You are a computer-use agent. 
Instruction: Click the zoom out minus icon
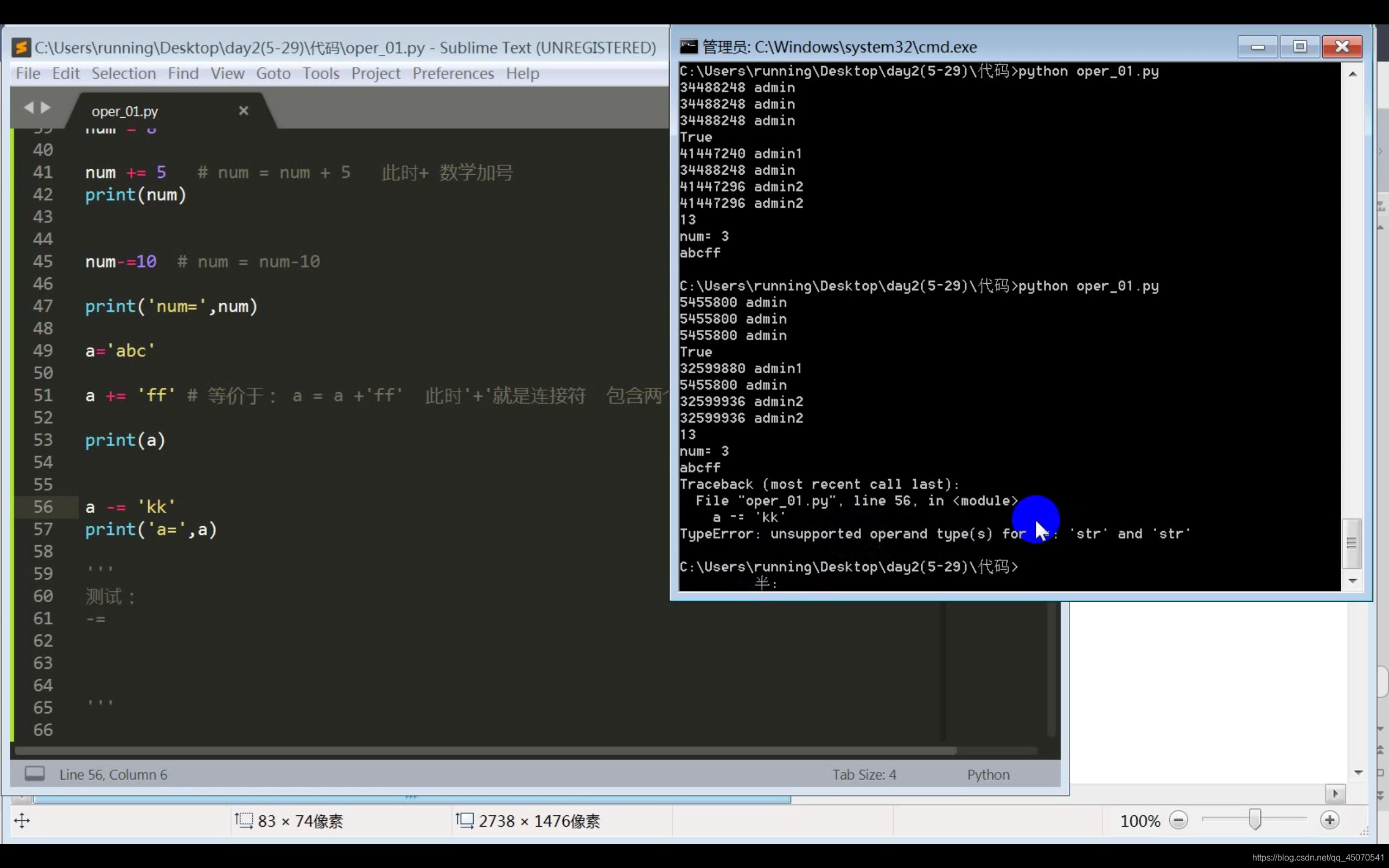[1178, 820]
